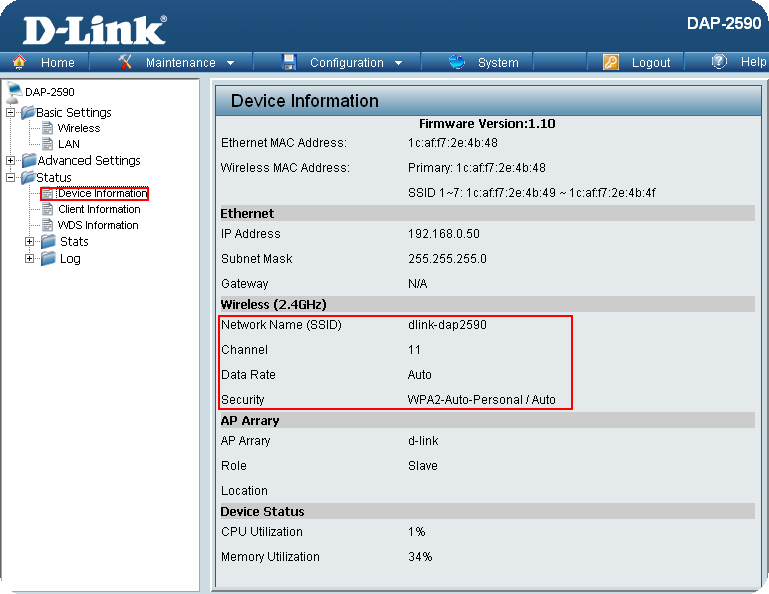Click the Status folder icon

(27, 177)
